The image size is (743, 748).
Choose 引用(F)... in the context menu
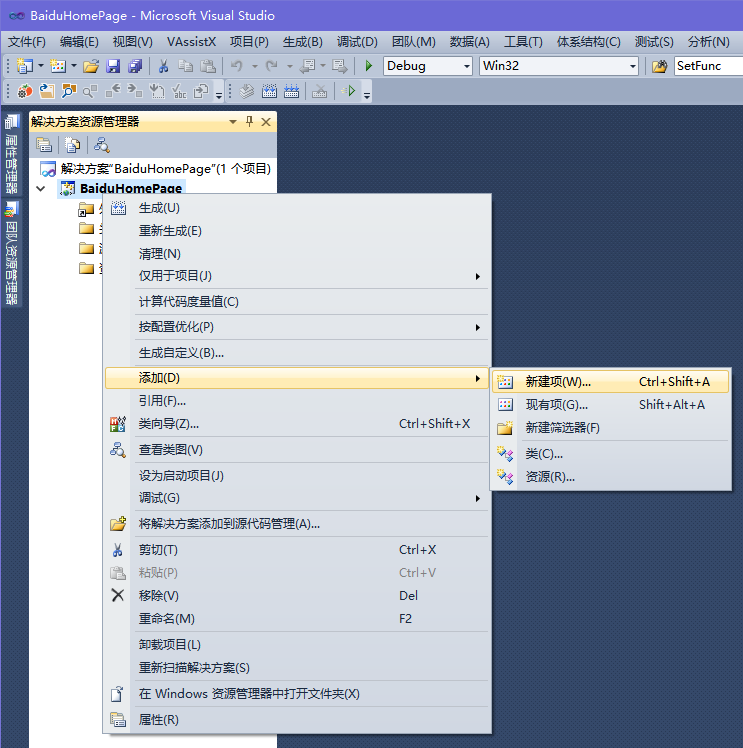tap(298, 401)
